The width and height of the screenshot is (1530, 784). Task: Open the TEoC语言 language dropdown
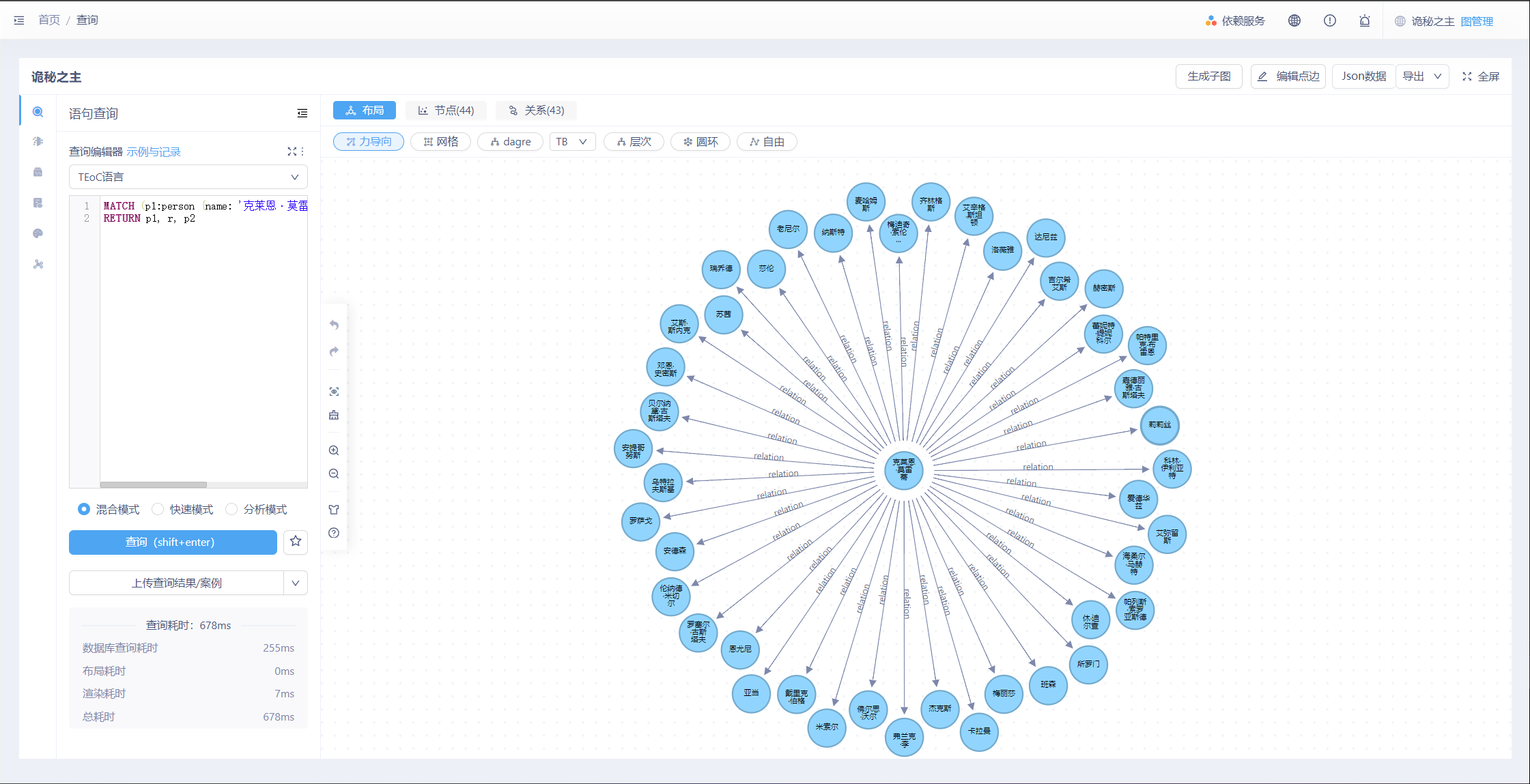click(188, 177)
